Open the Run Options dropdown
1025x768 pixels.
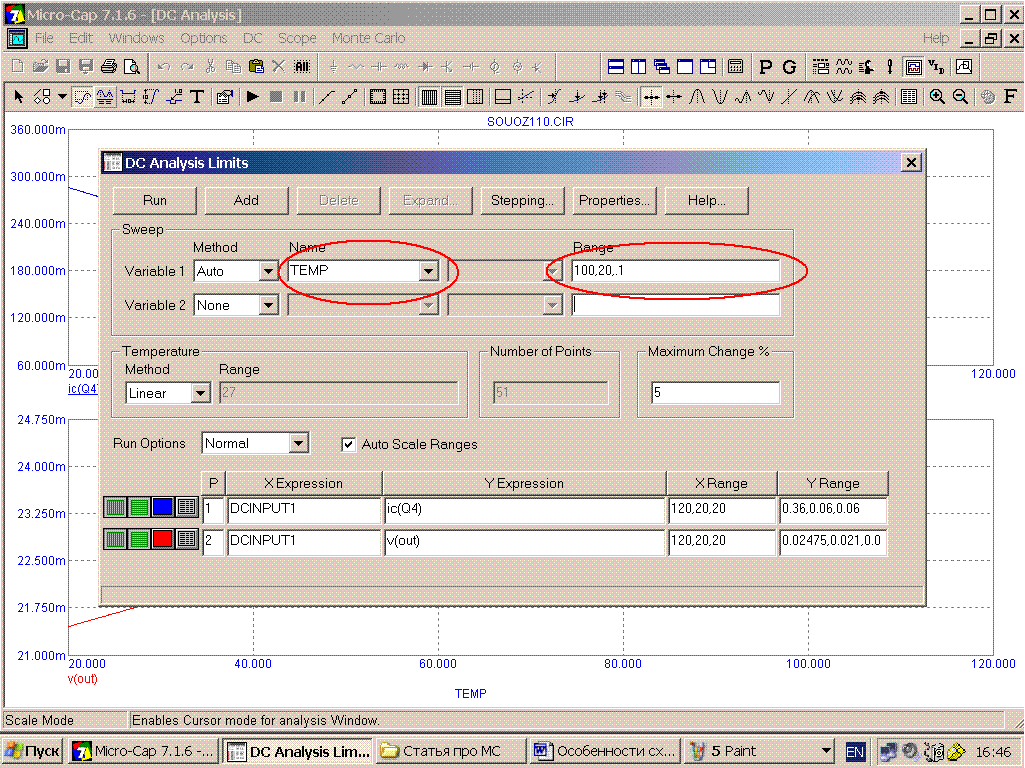[x=298, y=443]
